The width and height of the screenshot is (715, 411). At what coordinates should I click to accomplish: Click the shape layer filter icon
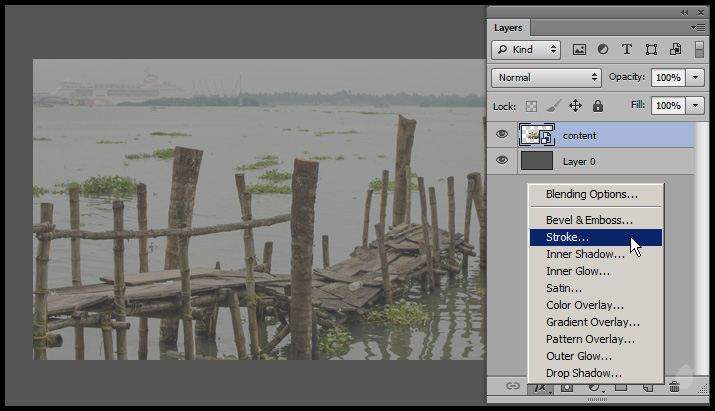point(651,49)
